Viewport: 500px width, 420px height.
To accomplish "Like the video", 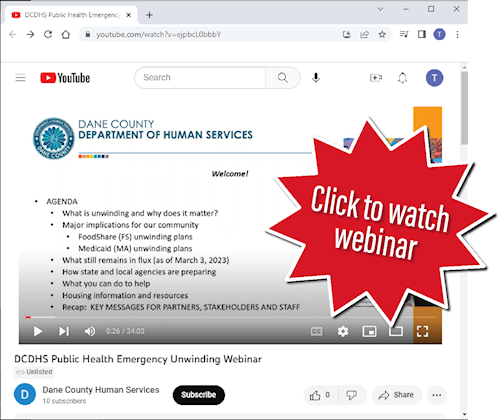I will (320, 395).
